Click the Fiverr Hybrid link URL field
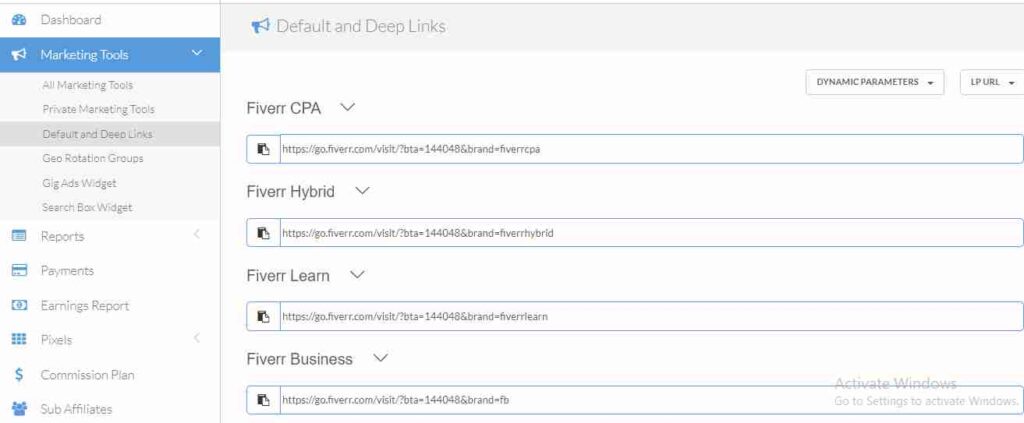Screen dimensions: 1024x423 click(x=652, y=232)
